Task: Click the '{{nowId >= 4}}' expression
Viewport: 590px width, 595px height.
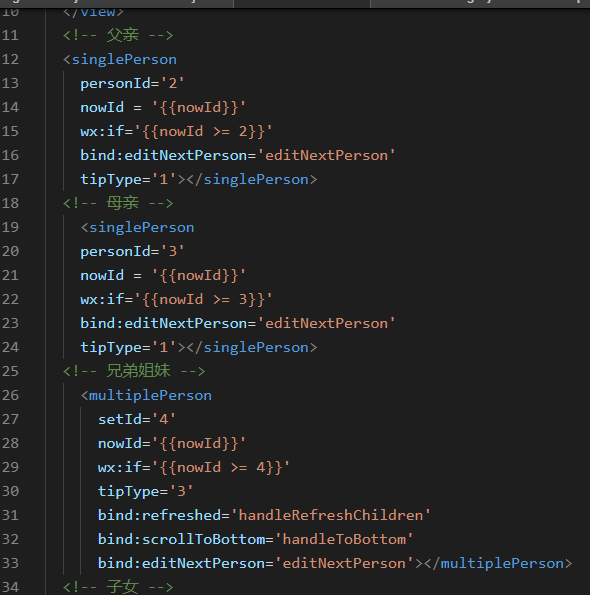Action: [221, 467]
